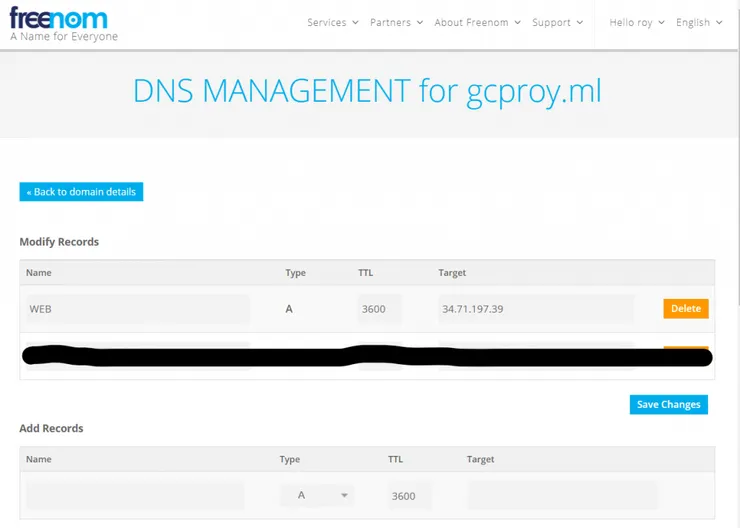The image size is (740, 528).
Task: Click the Add Records heading
Action: point(51,428)
